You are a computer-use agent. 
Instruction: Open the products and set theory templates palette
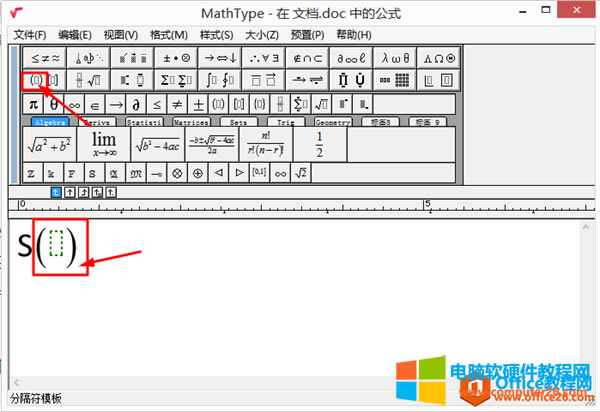[x=351, y=80]
